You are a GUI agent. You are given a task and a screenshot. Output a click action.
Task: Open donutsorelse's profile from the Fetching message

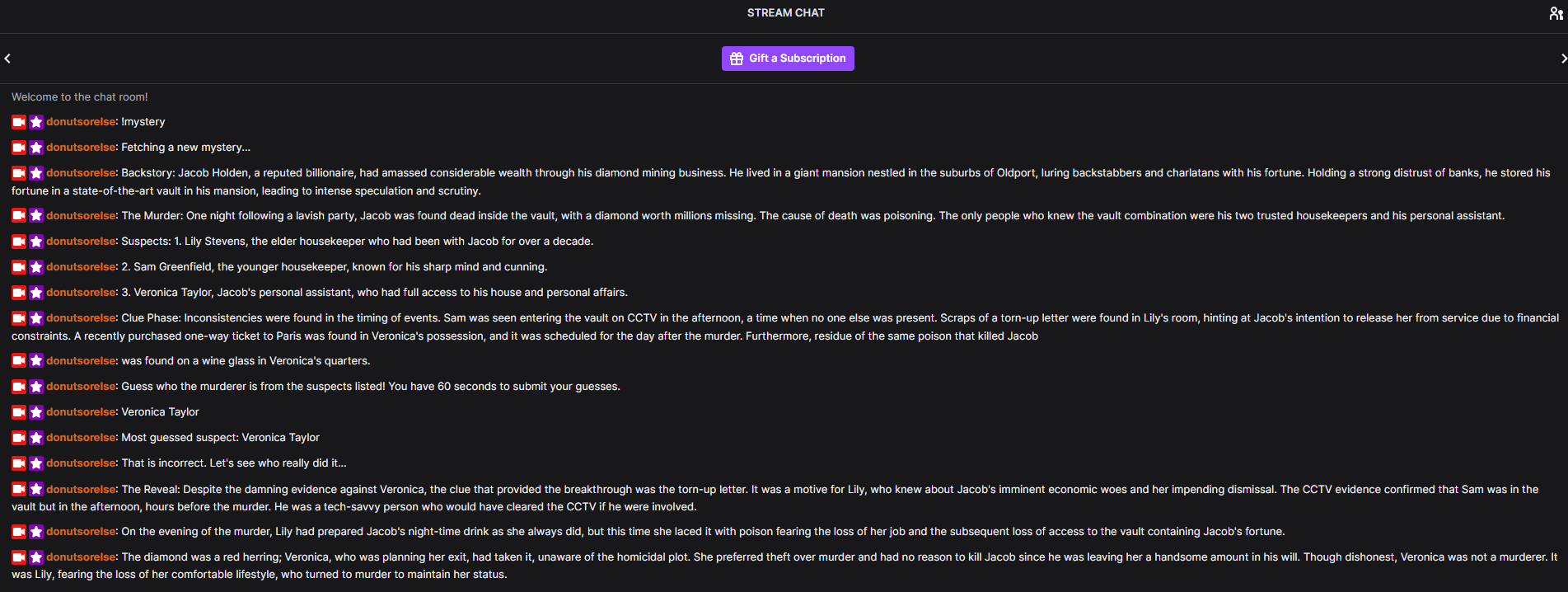click(80, 147)
